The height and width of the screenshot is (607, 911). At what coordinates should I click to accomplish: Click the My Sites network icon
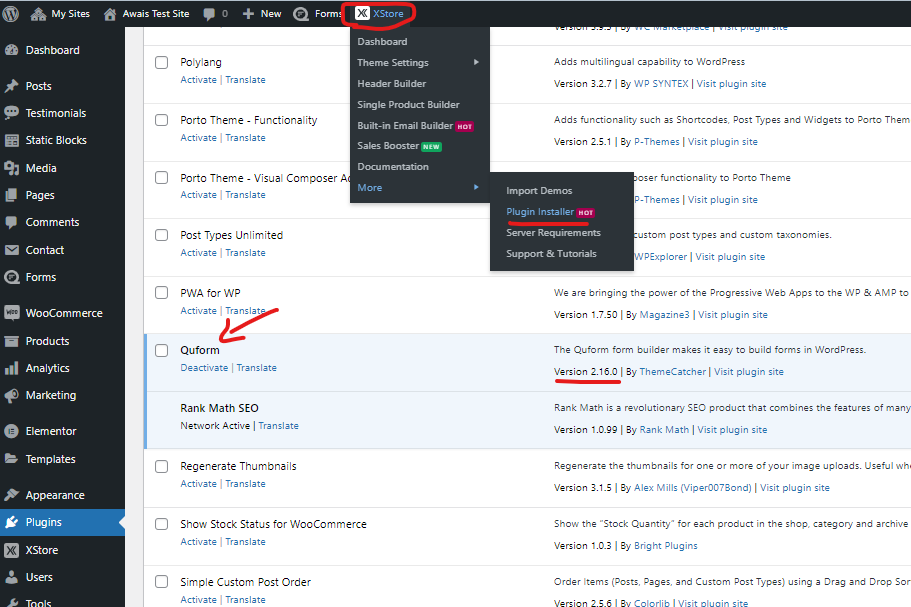38,14
